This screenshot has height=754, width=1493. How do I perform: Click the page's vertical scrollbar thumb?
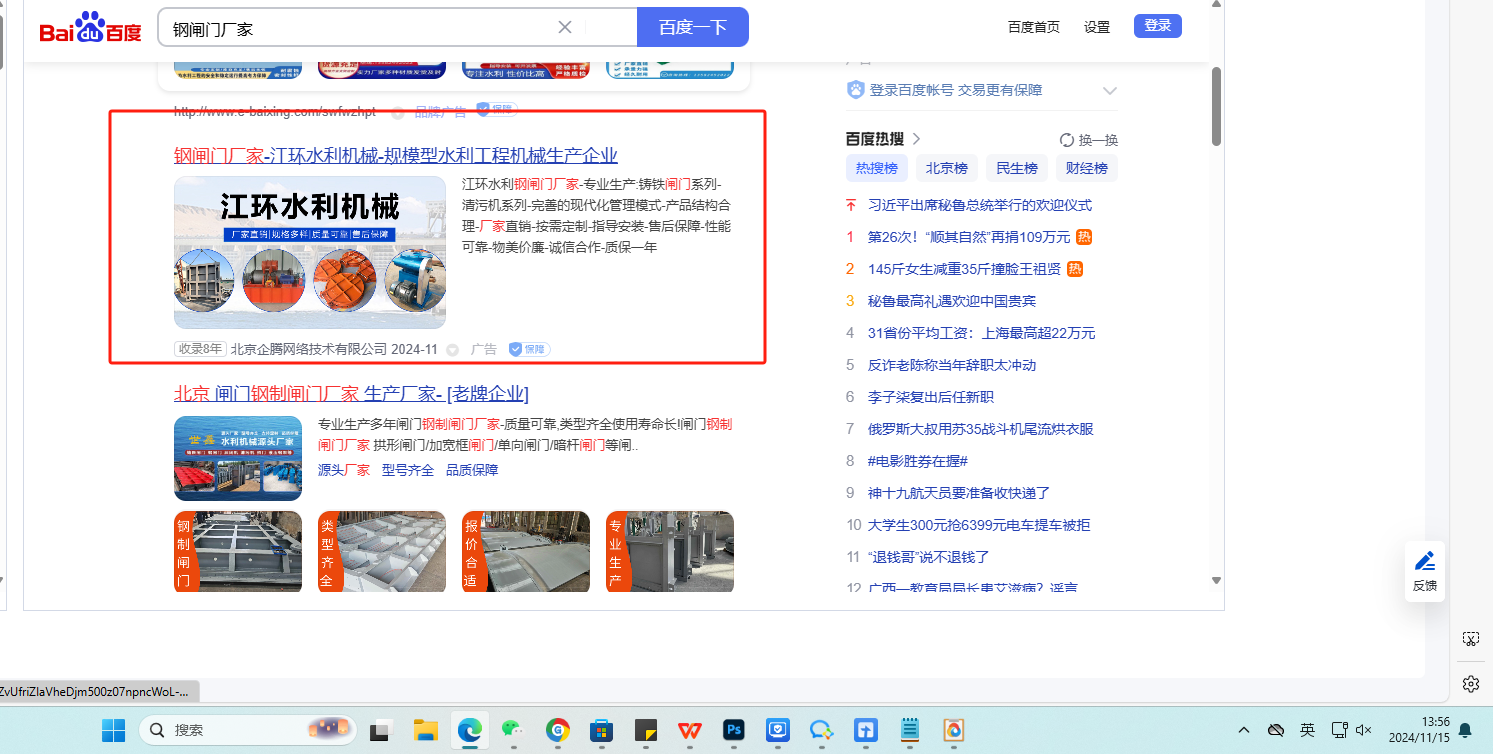click(1217, 106)
